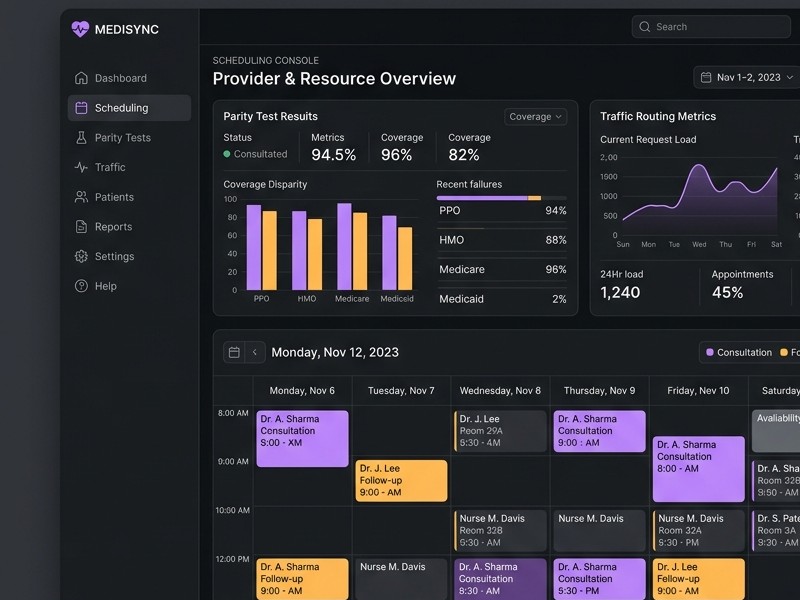Click the Reports document icon
Viewport: 800px width, 600px height.
81,227
